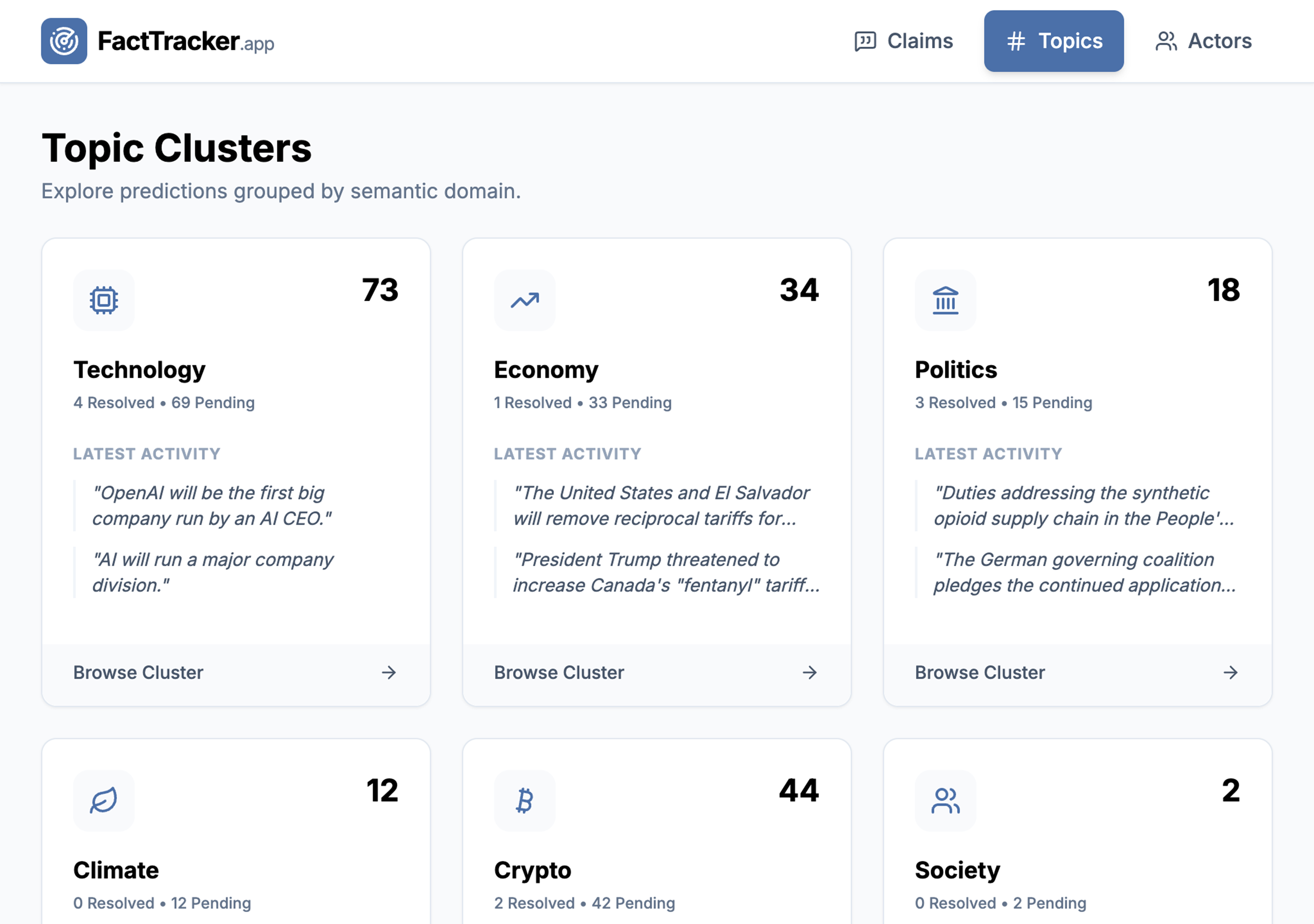The image size is (1314, 924).
Task: Browse the Technology cluster
Action: tap(138, 672)
